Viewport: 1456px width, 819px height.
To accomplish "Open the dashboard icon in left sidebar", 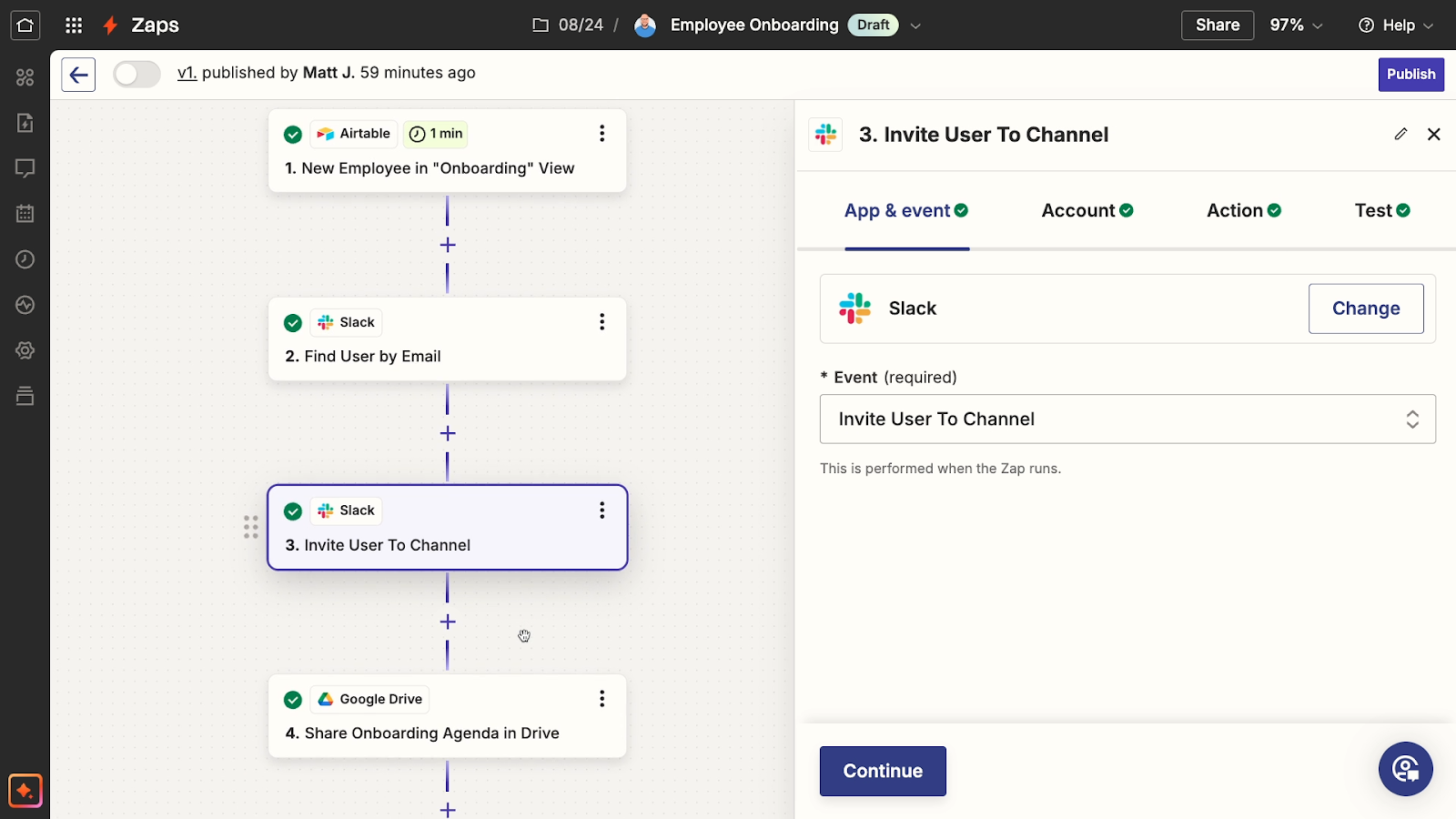I will pos(25,77).
